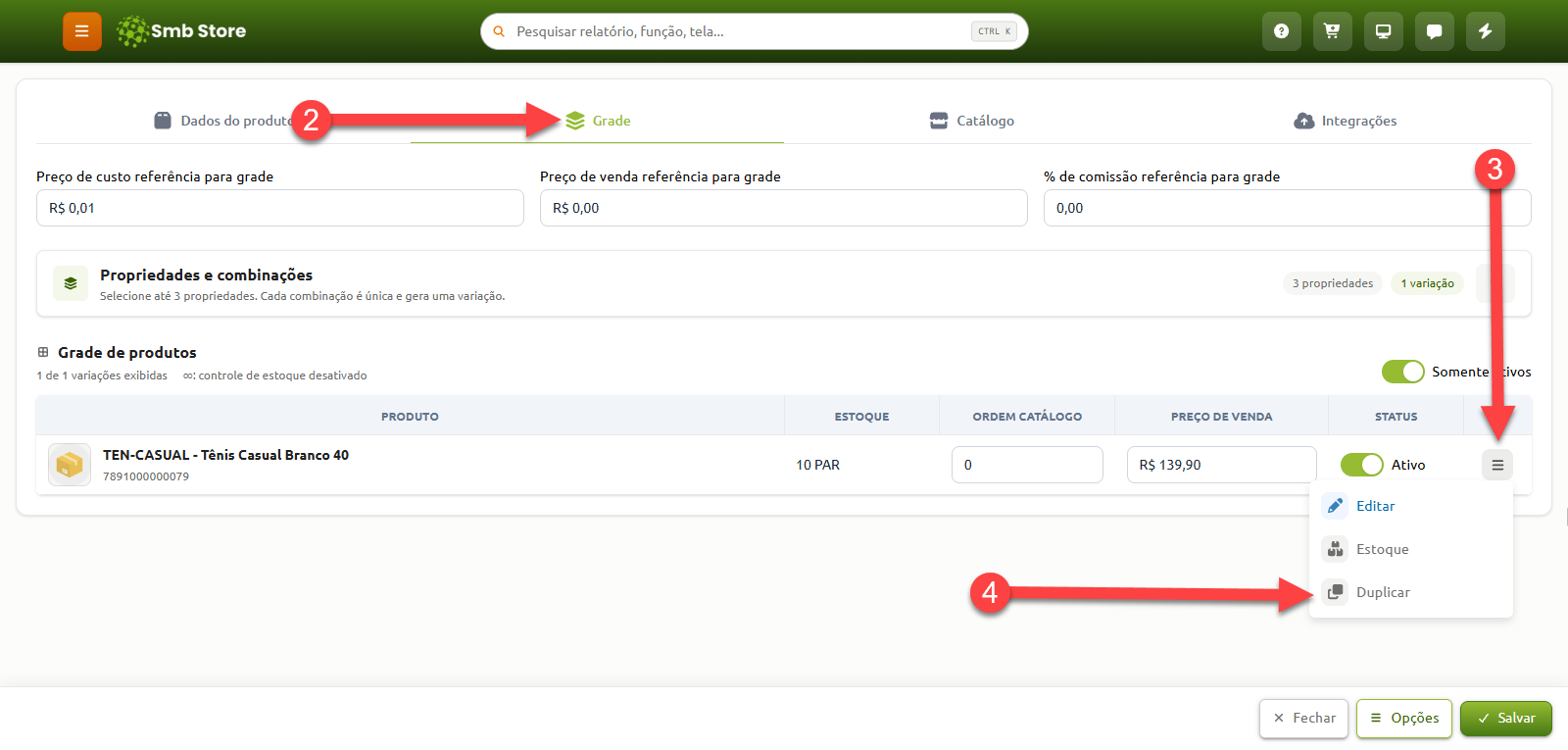Click the ESTOQUE column header

tap(862, 417)
